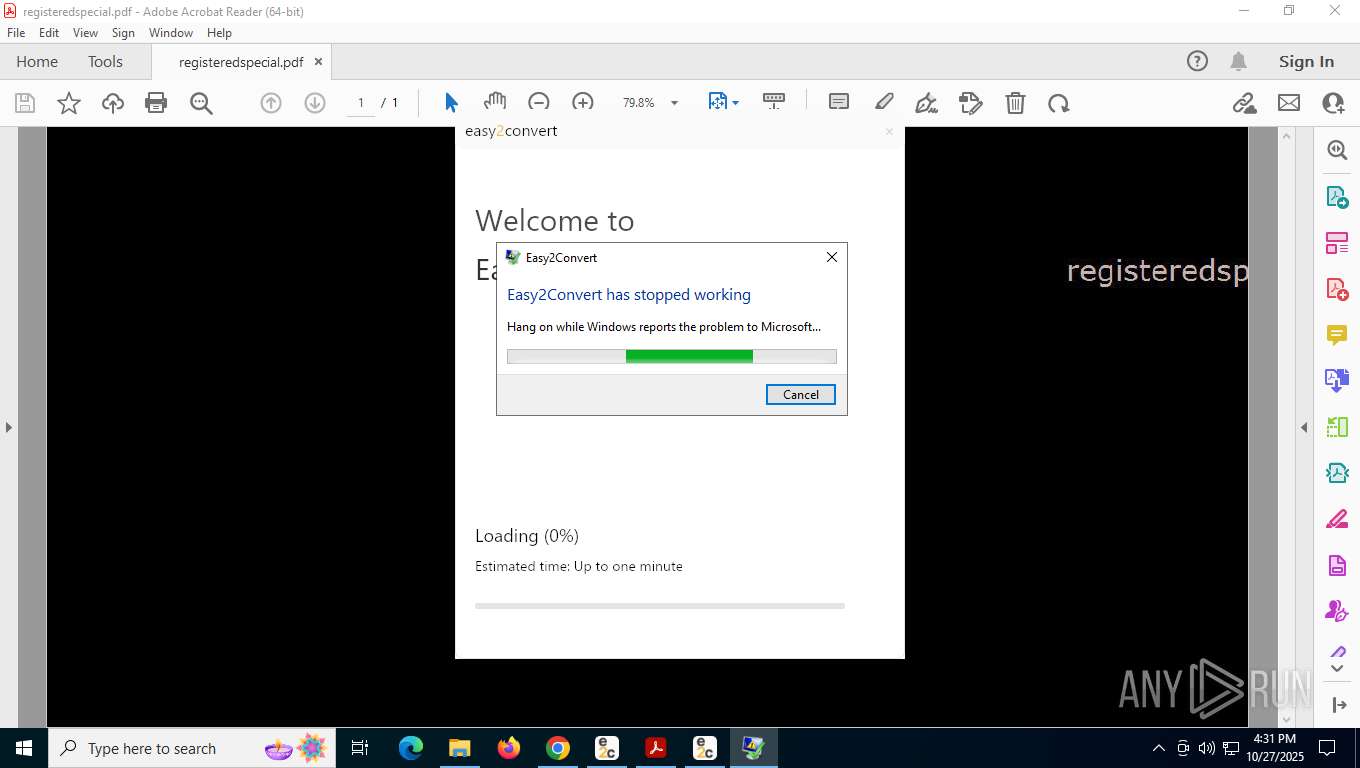Image resolution: width=1360 pixels, height=768 pixels.
Task: Click the page number input field
Action: click(361, 103)
